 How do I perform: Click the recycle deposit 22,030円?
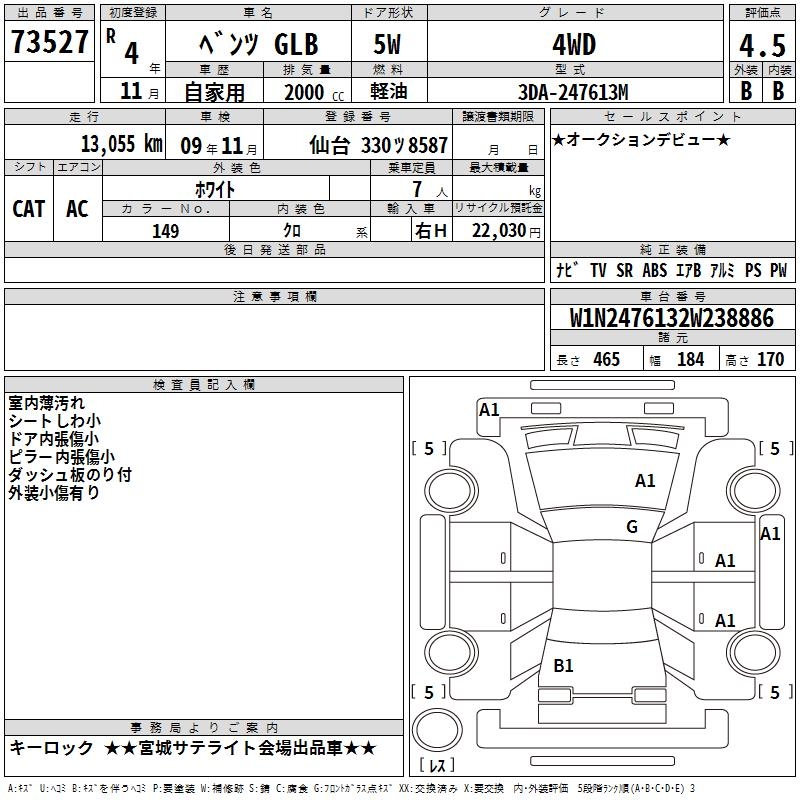[506, 231]
